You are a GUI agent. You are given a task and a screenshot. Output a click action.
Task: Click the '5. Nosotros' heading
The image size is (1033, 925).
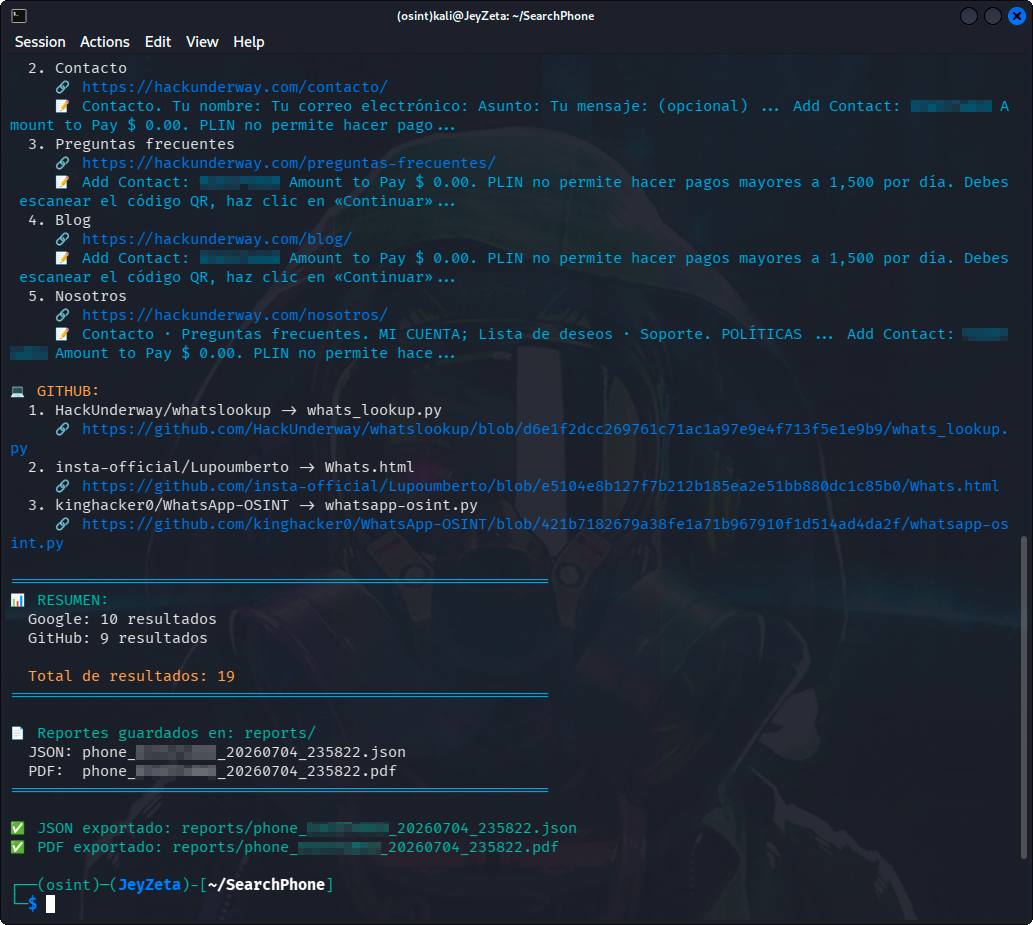(x=77, y=296)
